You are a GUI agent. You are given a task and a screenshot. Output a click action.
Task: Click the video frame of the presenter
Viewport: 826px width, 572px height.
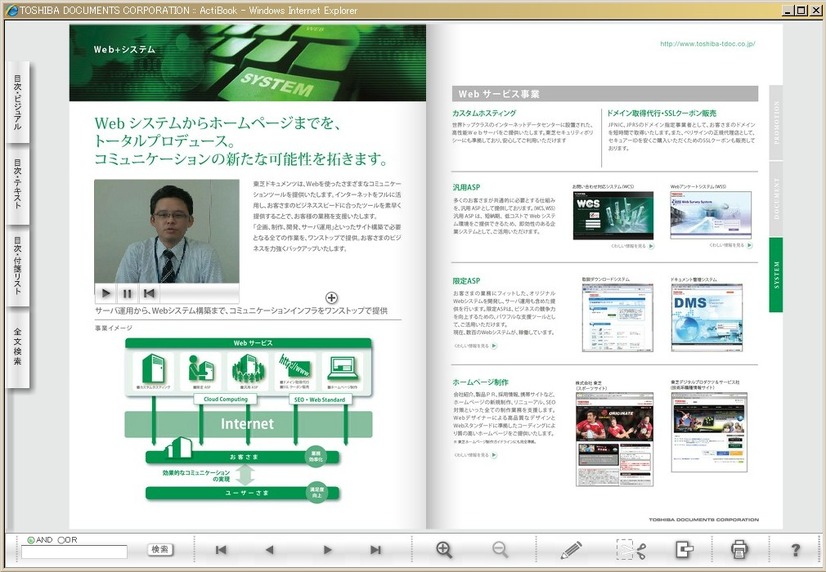point(166,231)
